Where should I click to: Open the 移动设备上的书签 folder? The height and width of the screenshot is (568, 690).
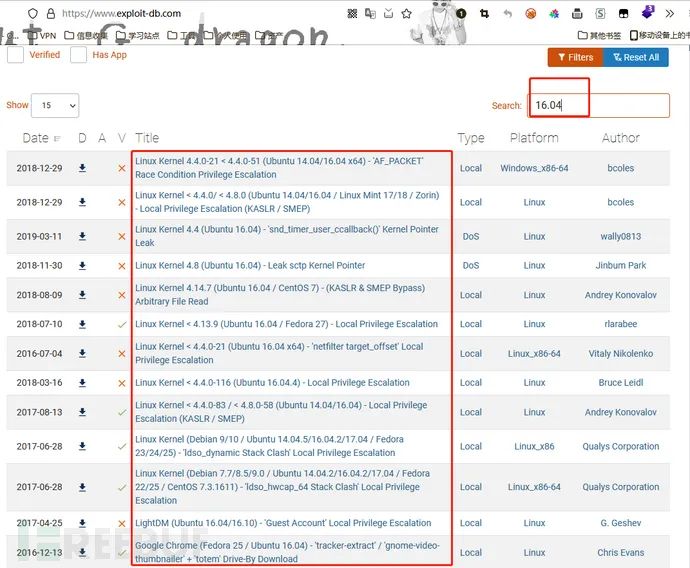point(660,35)
